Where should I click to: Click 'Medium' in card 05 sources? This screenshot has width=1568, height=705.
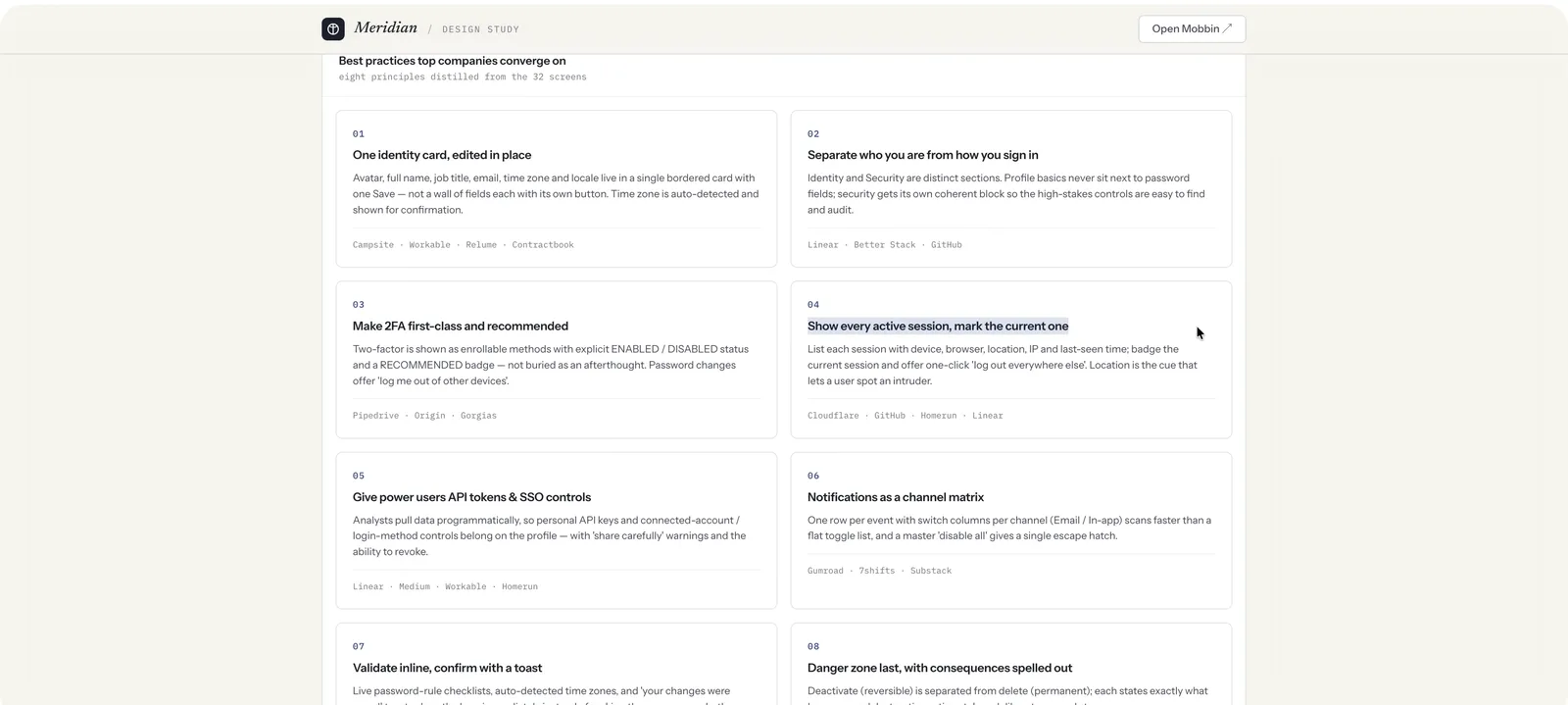pyautogui.click(x=415, y=586)
